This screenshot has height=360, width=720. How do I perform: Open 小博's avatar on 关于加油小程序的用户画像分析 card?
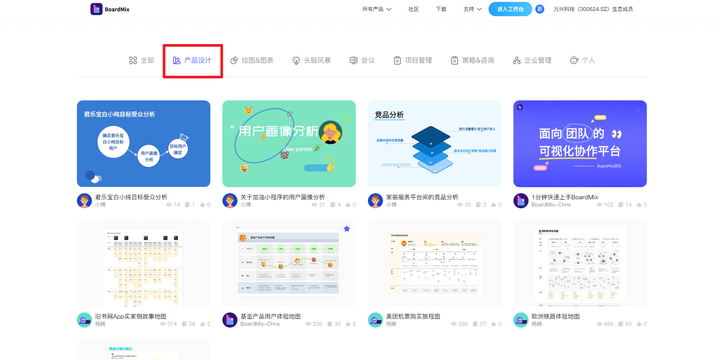click(230, 200)
